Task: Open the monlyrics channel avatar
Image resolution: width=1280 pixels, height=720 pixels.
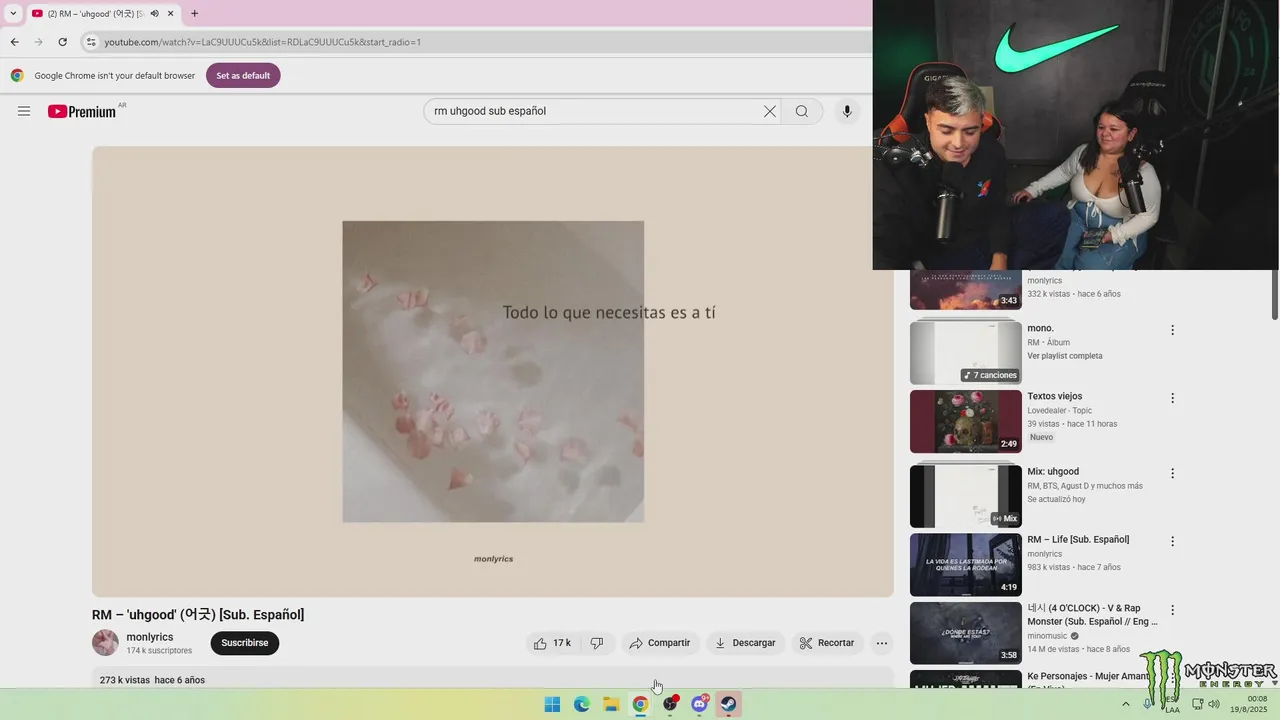Action: click(x=105, y=643)
